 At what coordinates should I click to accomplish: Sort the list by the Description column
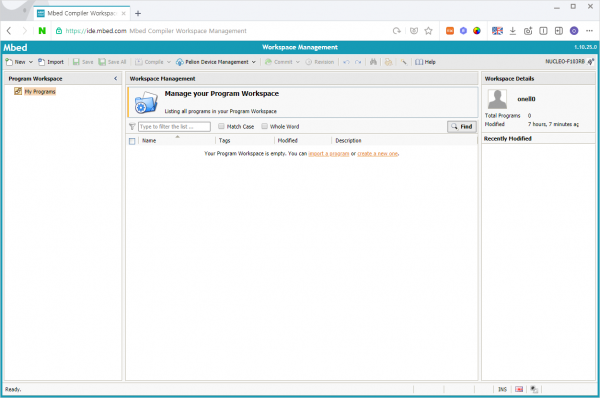(348, 141)
